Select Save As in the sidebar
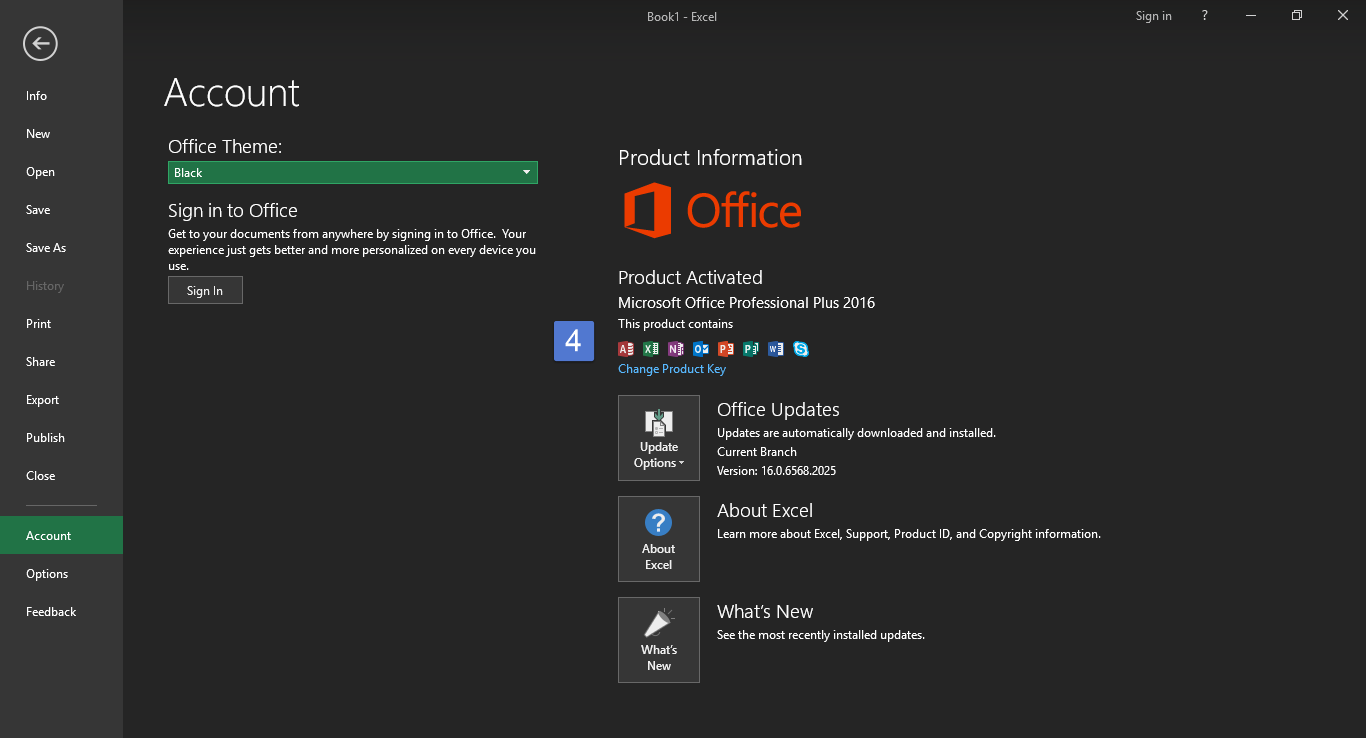Viewport: 1366px width, 738px height. [61, 248]
